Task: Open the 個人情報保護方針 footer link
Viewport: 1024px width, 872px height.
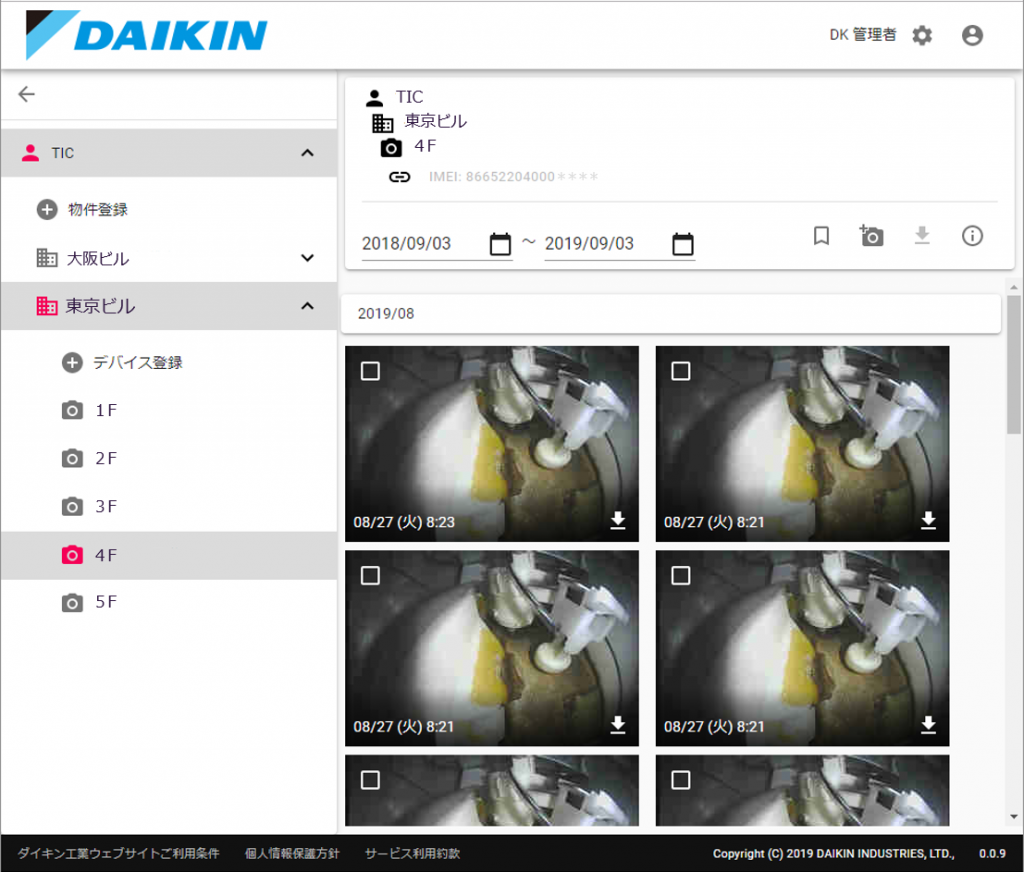Action: point(292,854)
